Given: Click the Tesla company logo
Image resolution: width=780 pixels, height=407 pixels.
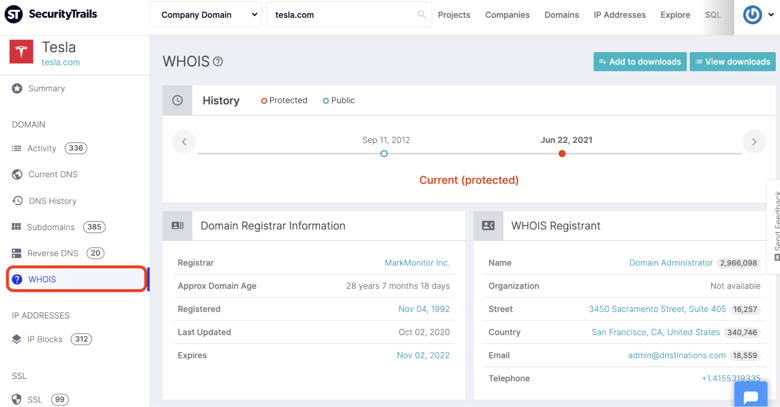Looking at the screenshot, I should click(21, 52).
